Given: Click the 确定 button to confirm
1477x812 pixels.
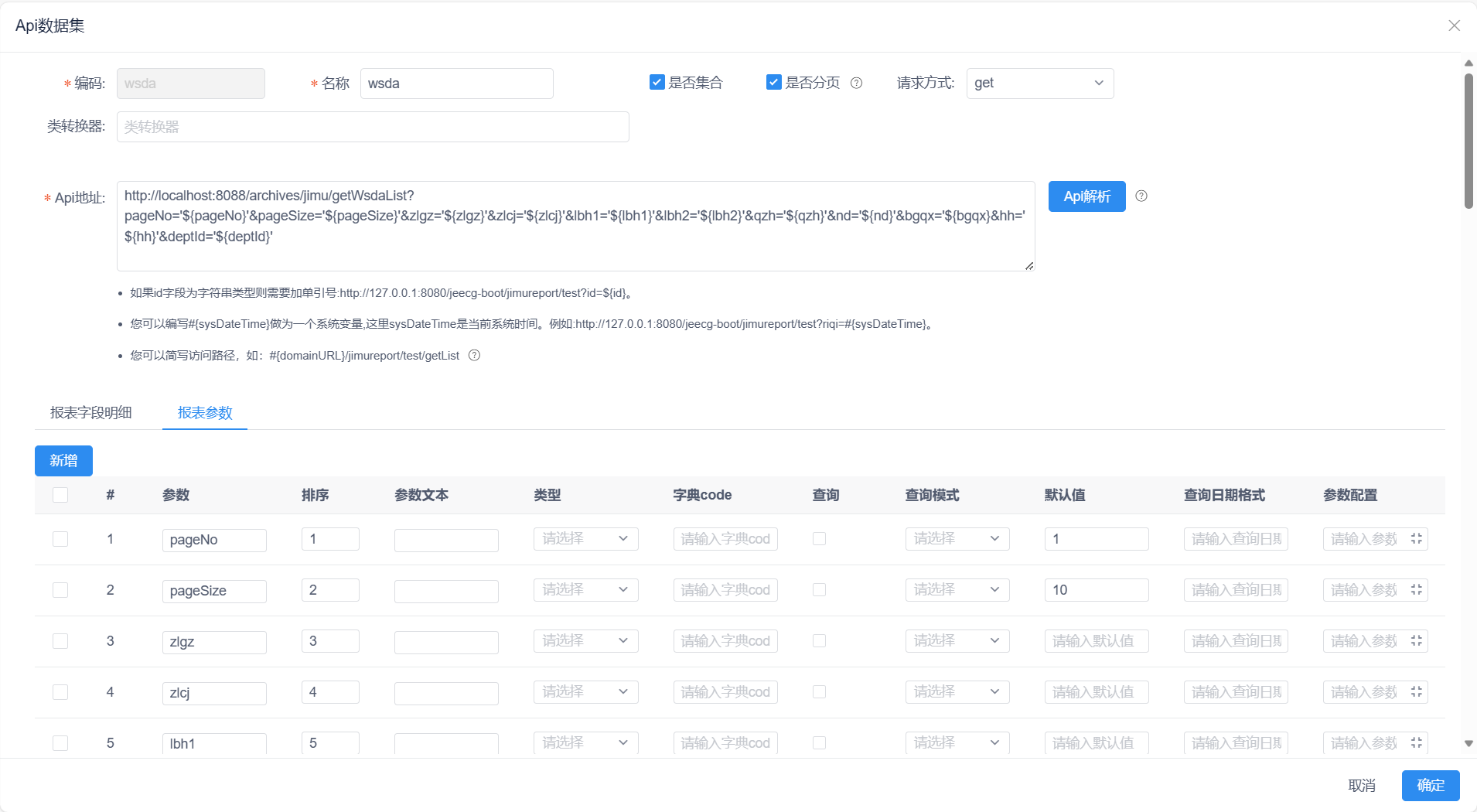Looking at the screenshot, I should click(1429, 785).
